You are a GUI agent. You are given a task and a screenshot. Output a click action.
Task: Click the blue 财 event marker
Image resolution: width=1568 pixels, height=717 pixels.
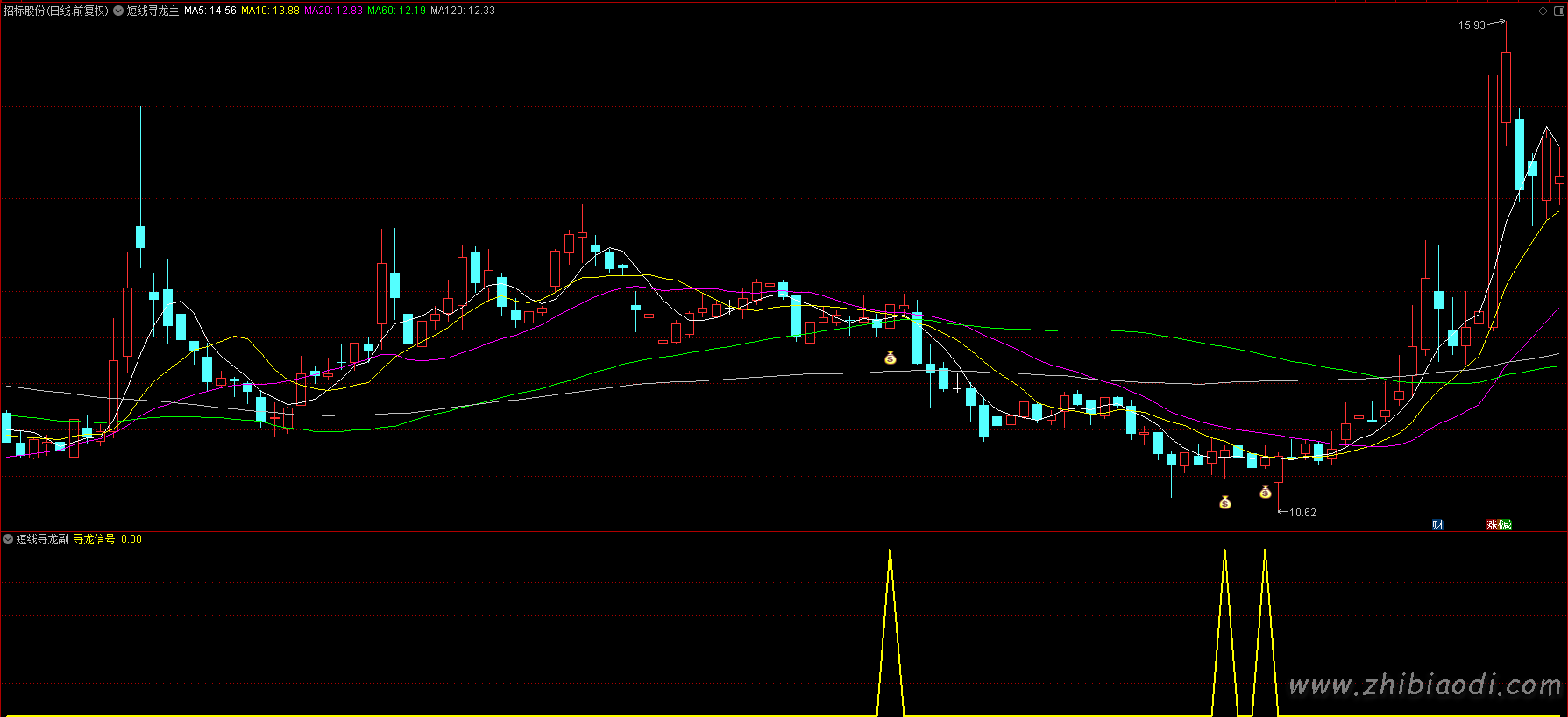(1437, 525)
